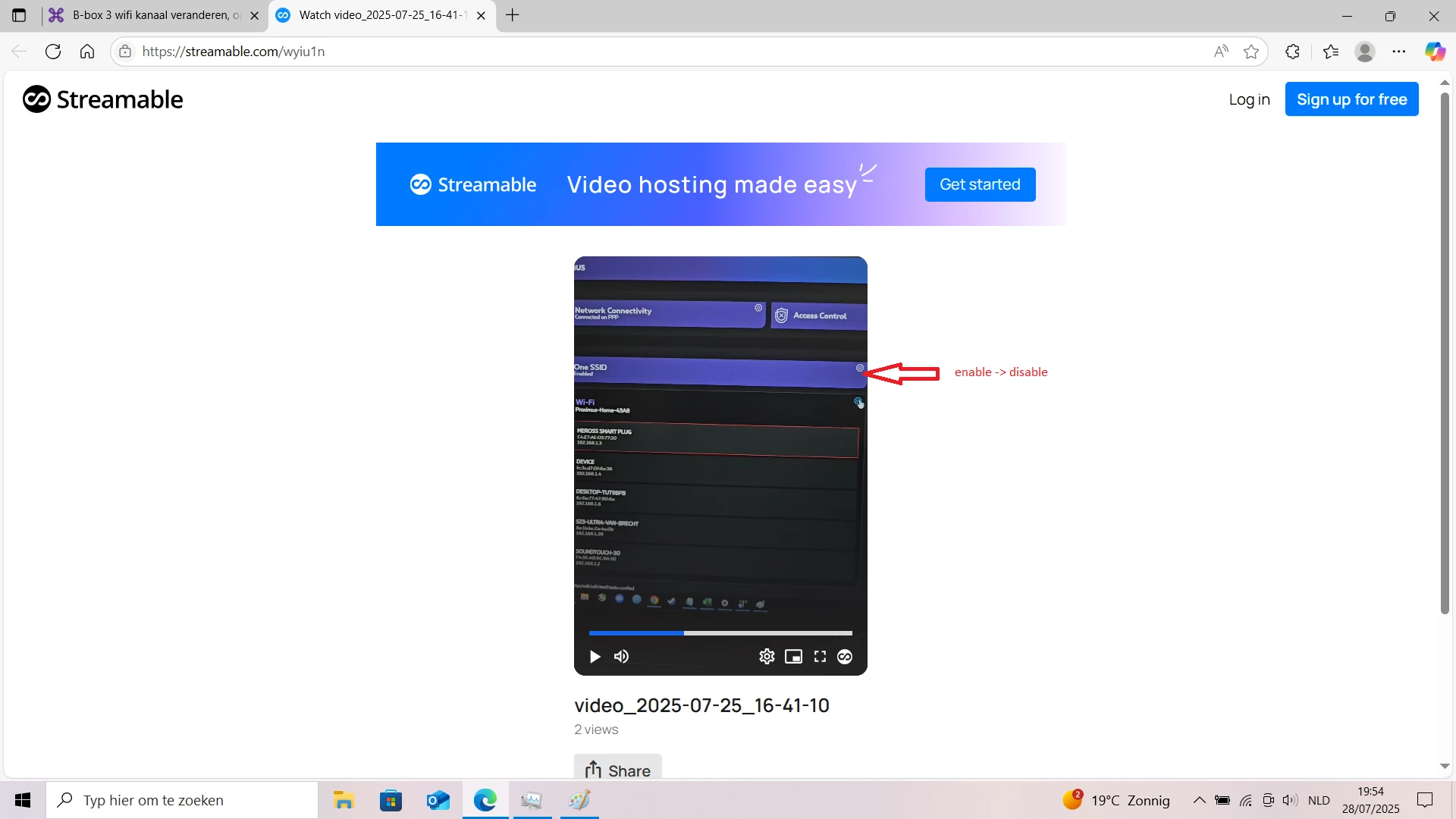Open the Log in link
This screenshot has width=1456, height=819.
pos(1249,99)
